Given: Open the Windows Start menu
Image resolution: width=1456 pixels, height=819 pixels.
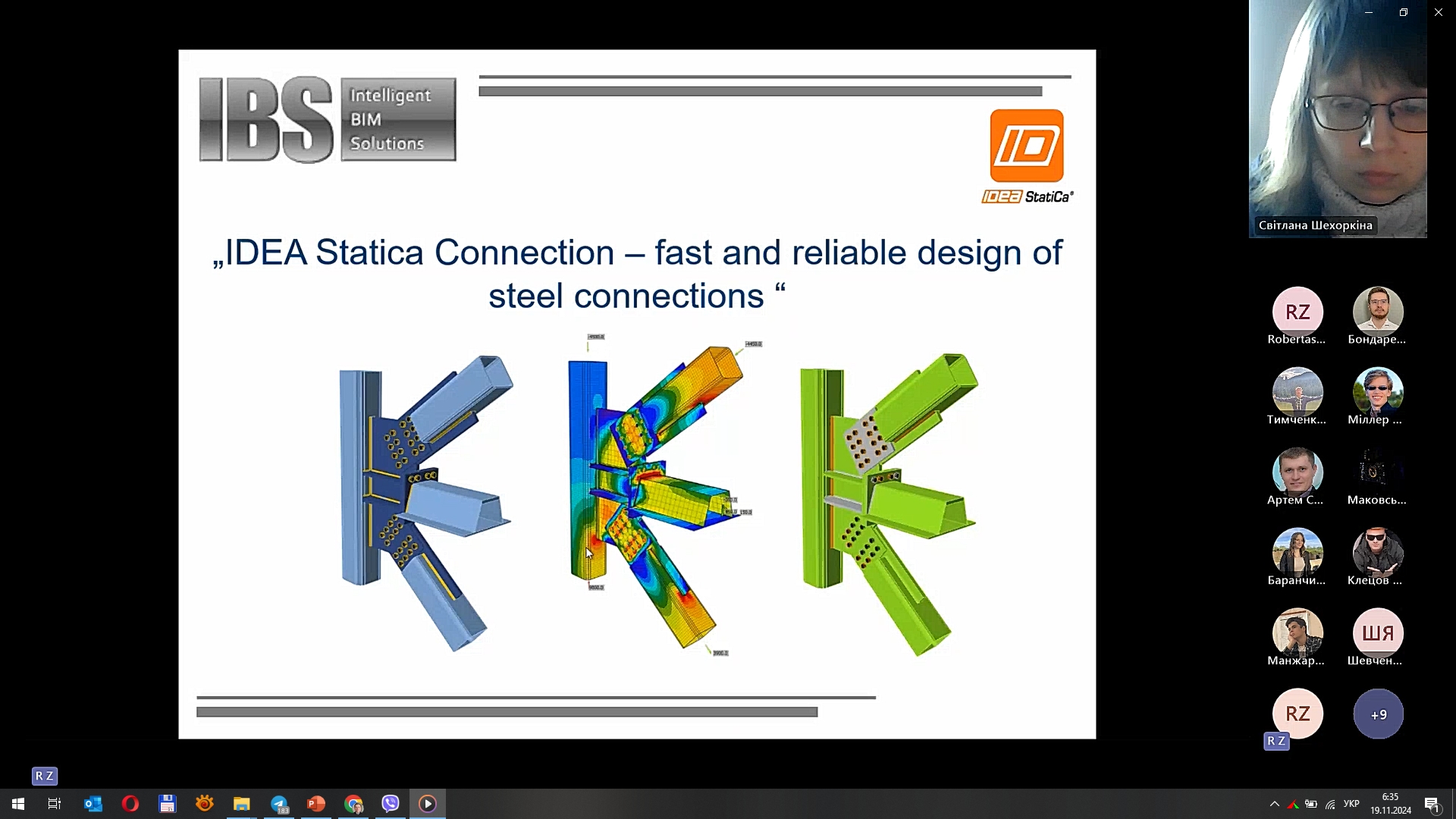Looking at the screenshot, I should [18, 804].
